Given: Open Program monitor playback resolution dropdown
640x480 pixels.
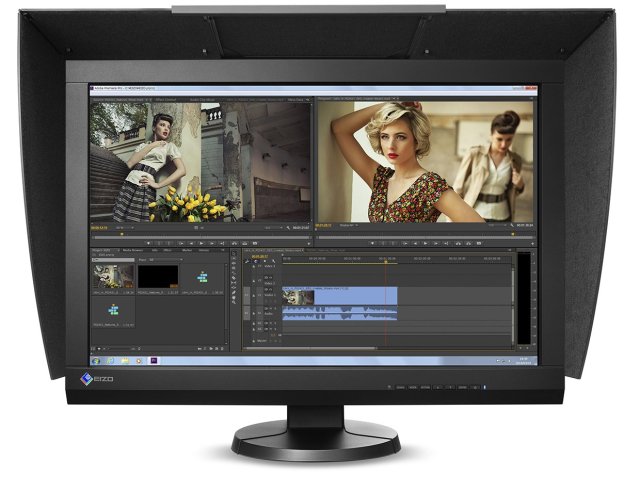Looking at the screenshot, I should (498, 225).
